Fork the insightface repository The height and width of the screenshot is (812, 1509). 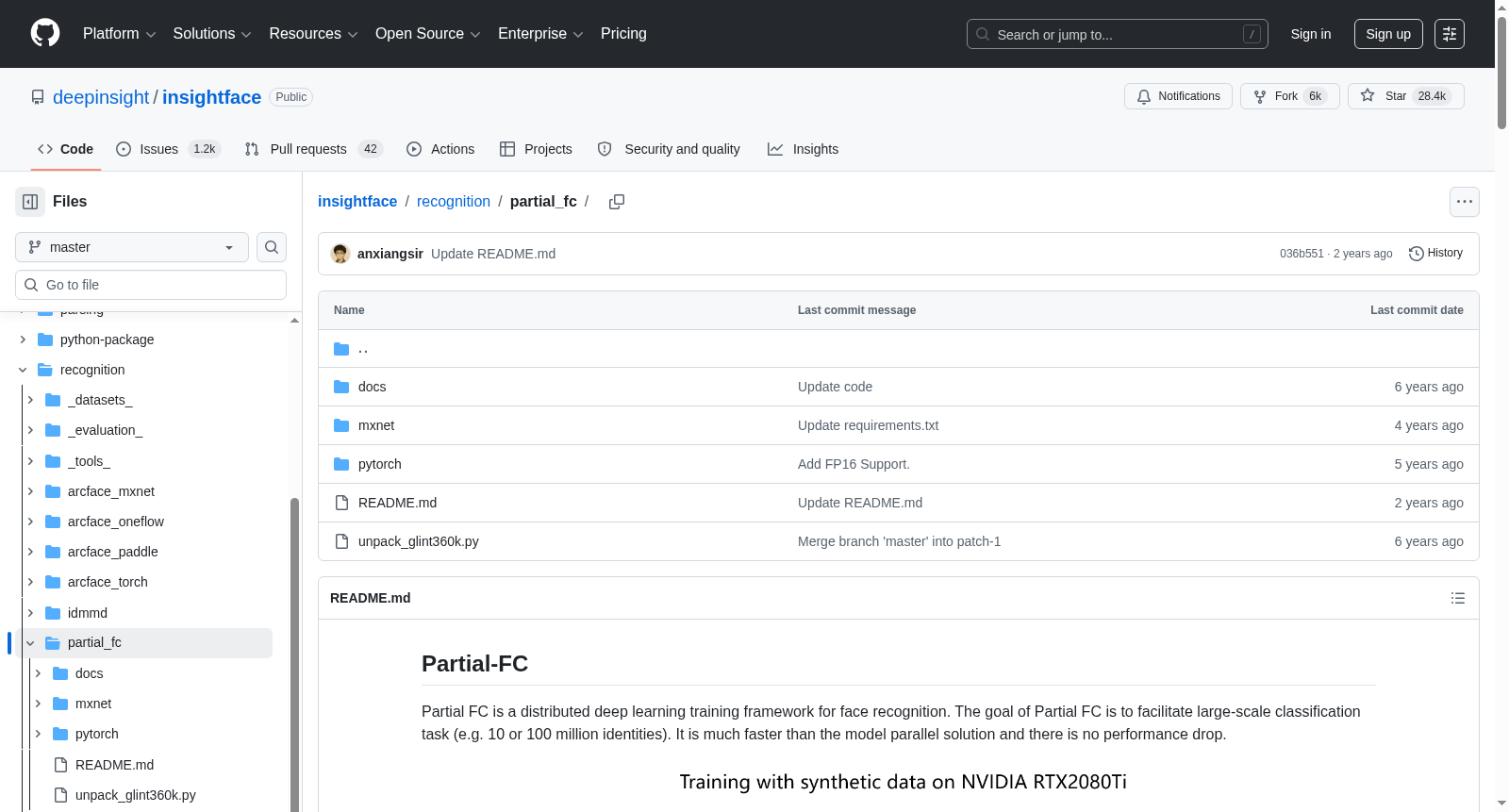click(x=1289, y=96)
